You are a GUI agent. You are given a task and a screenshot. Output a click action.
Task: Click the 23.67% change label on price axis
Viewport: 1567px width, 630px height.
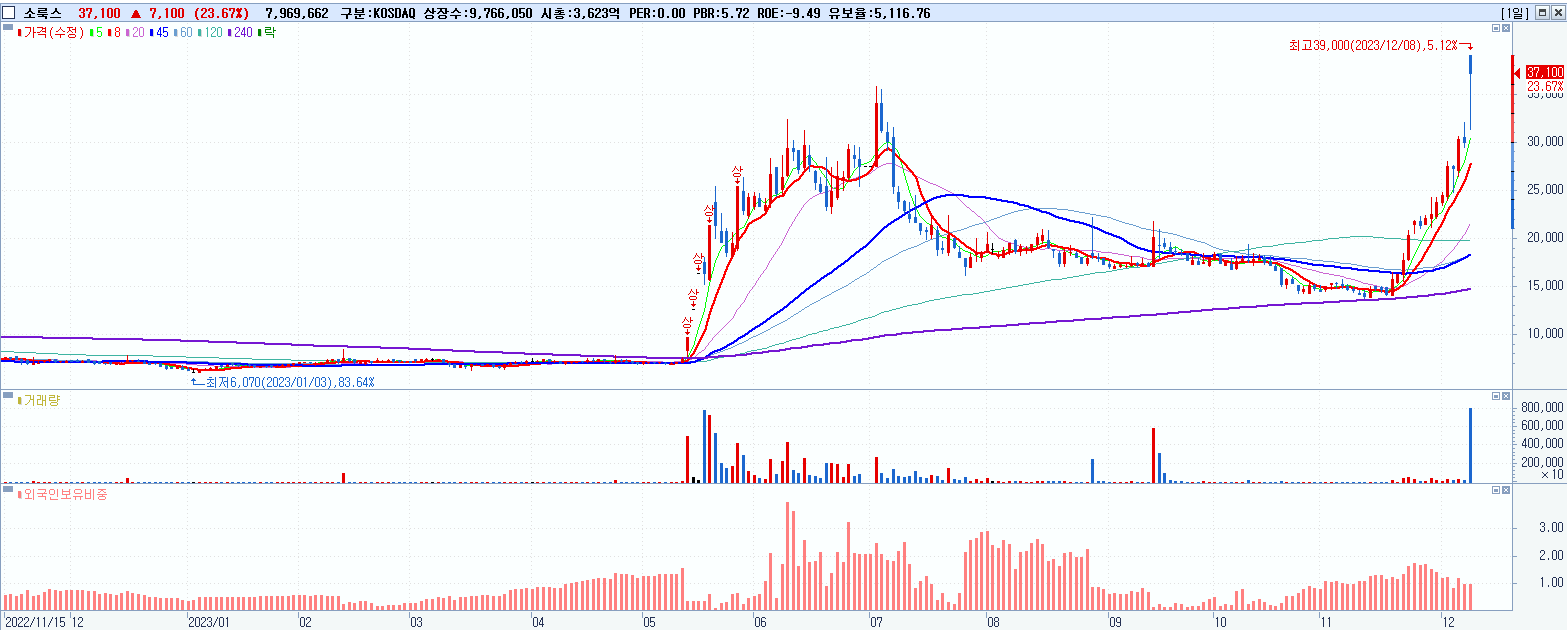tap(1545, 87)
